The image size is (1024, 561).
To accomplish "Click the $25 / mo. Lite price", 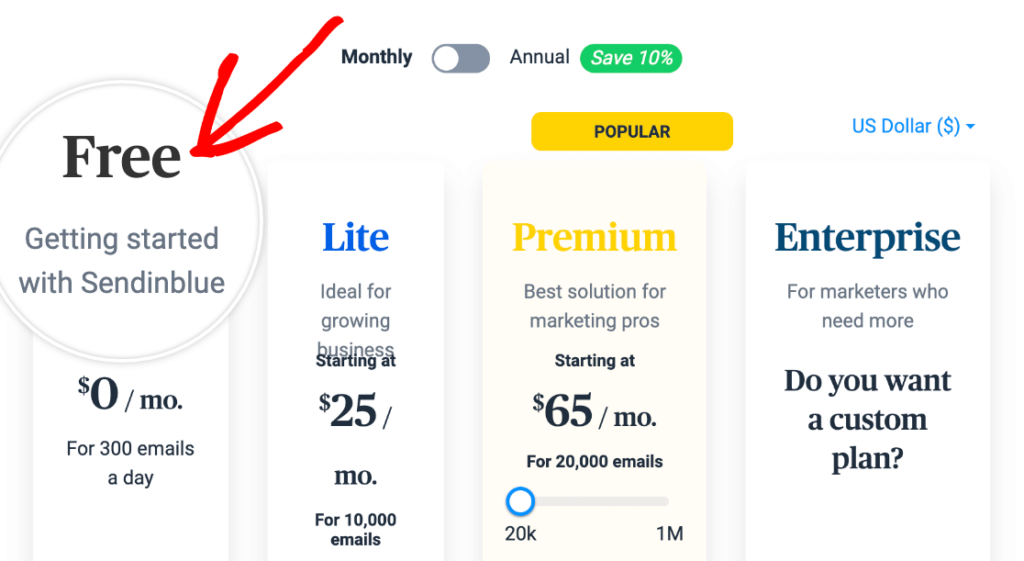I will tap(355, 410).
